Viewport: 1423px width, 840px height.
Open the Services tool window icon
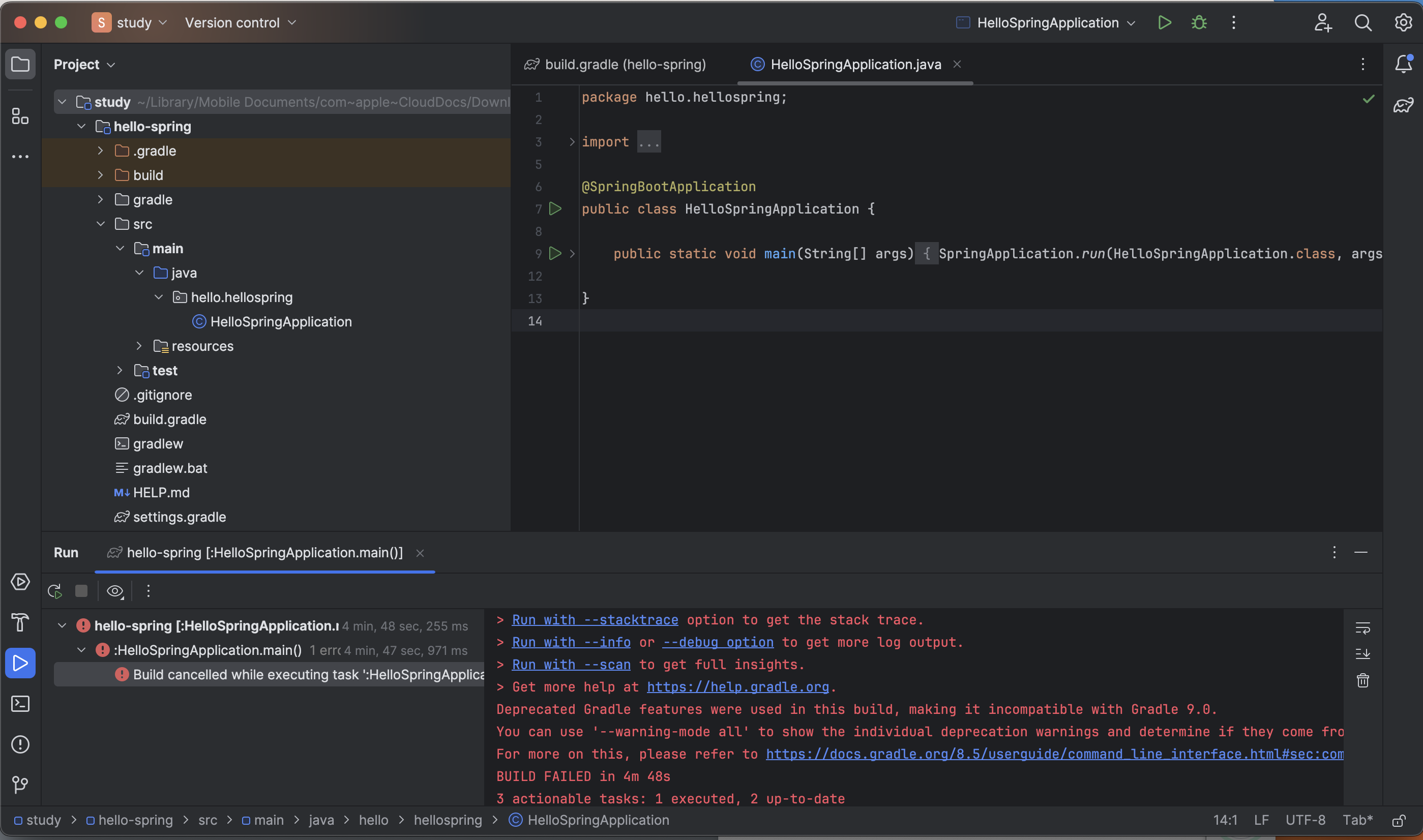[20, 581]
